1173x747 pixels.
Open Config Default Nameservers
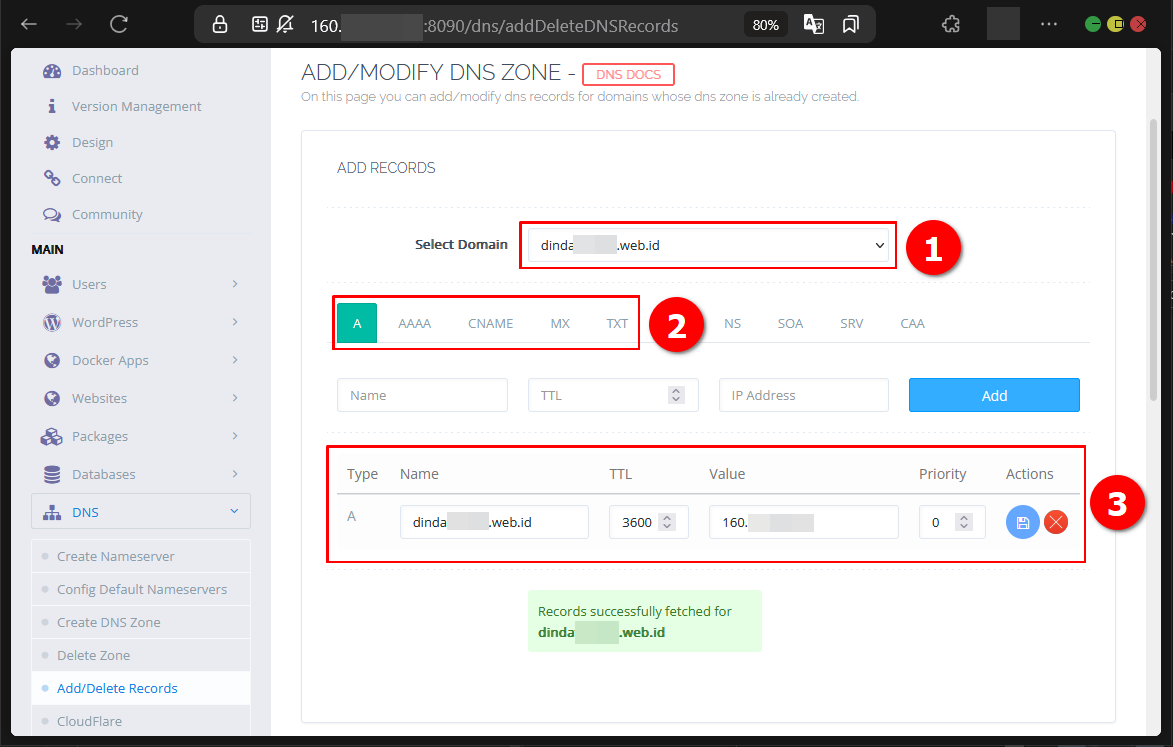pyautogui.click(x=141, y=589)
